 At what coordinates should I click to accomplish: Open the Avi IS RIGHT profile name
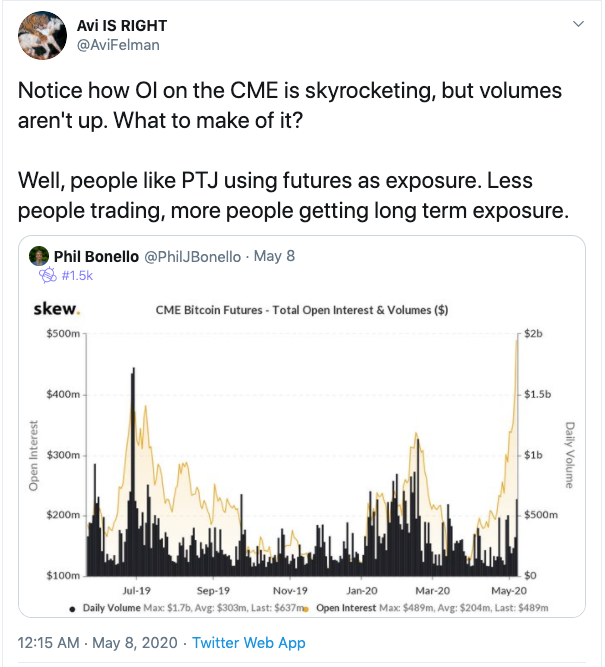(122, 26)
